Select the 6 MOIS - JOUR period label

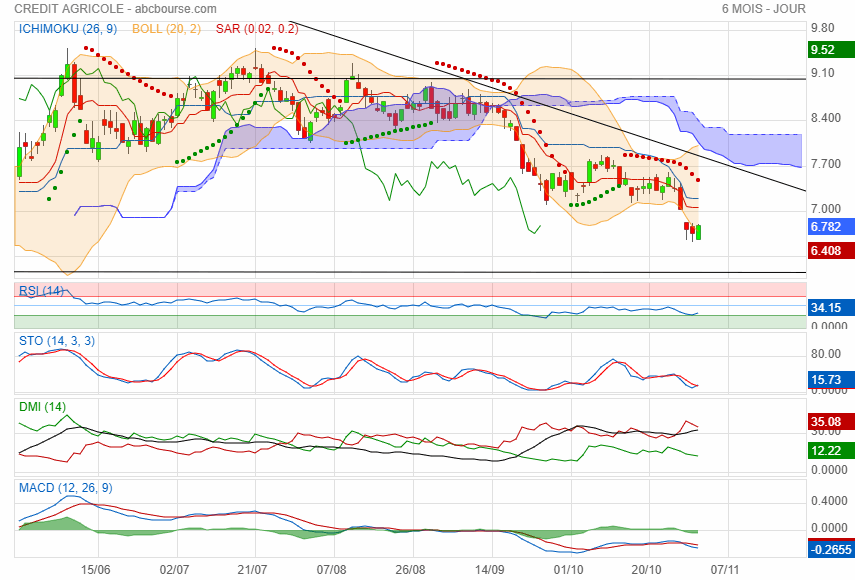[x=763, y=9]
